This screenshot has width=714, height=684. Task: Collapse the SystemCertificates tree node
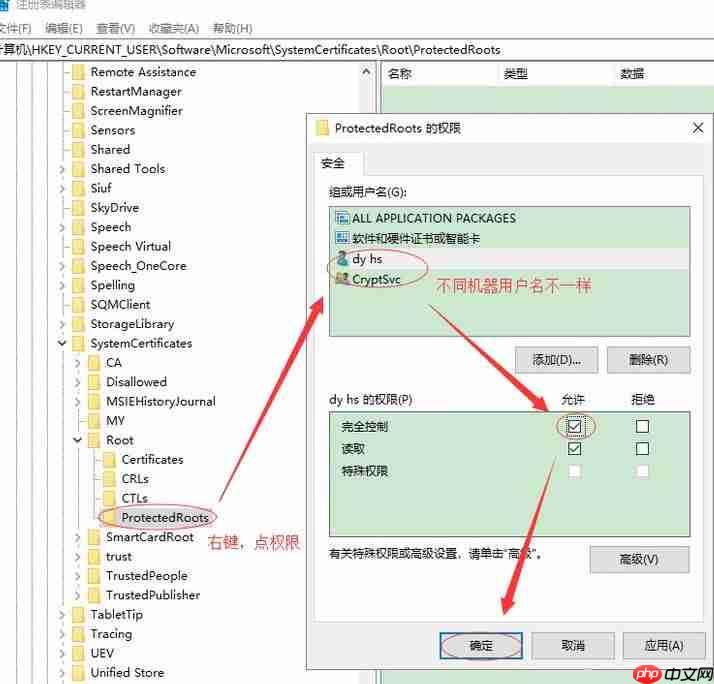(x=62, y=343)
